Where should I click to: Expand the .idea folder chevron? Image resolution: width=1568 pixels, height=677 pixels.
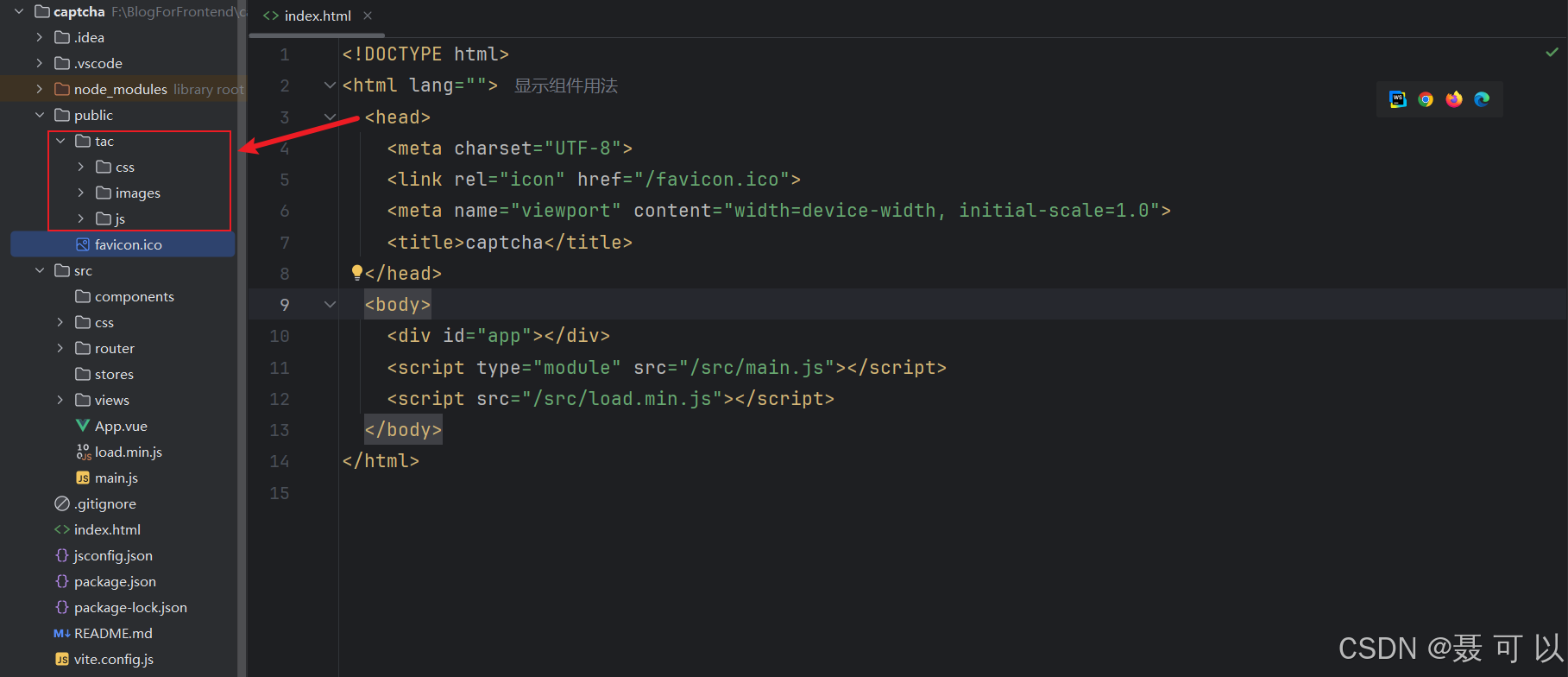click(40, 37)
